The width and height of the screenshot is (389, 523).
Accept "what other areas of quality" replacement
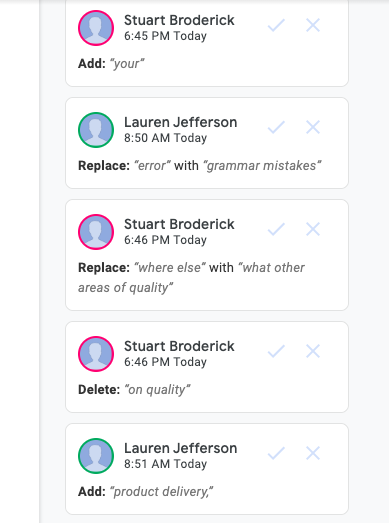pos(276,229)
